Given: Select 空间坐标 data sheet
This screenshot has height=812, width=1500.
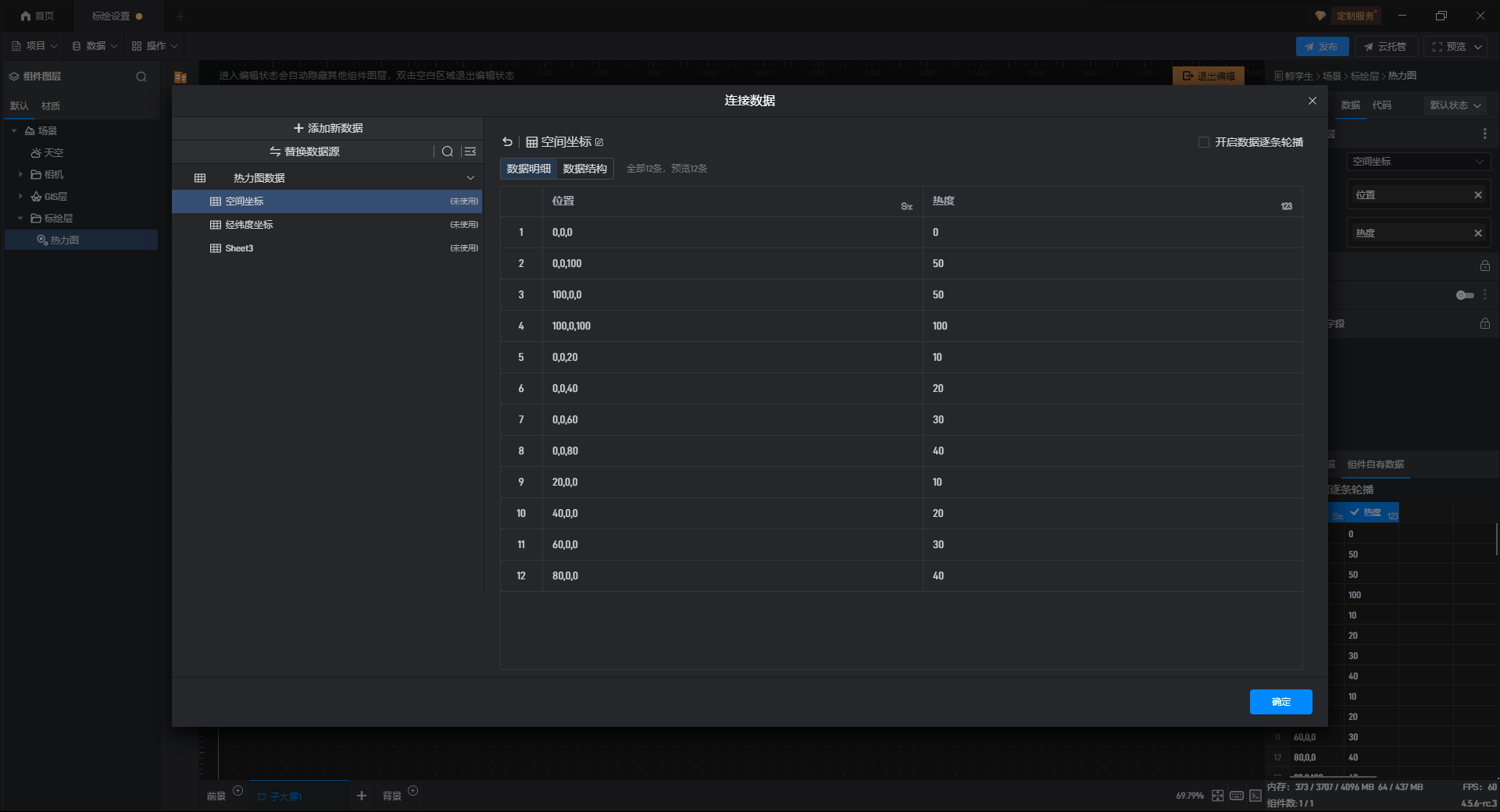Looking at the screenshot, I should click(327, 201).
